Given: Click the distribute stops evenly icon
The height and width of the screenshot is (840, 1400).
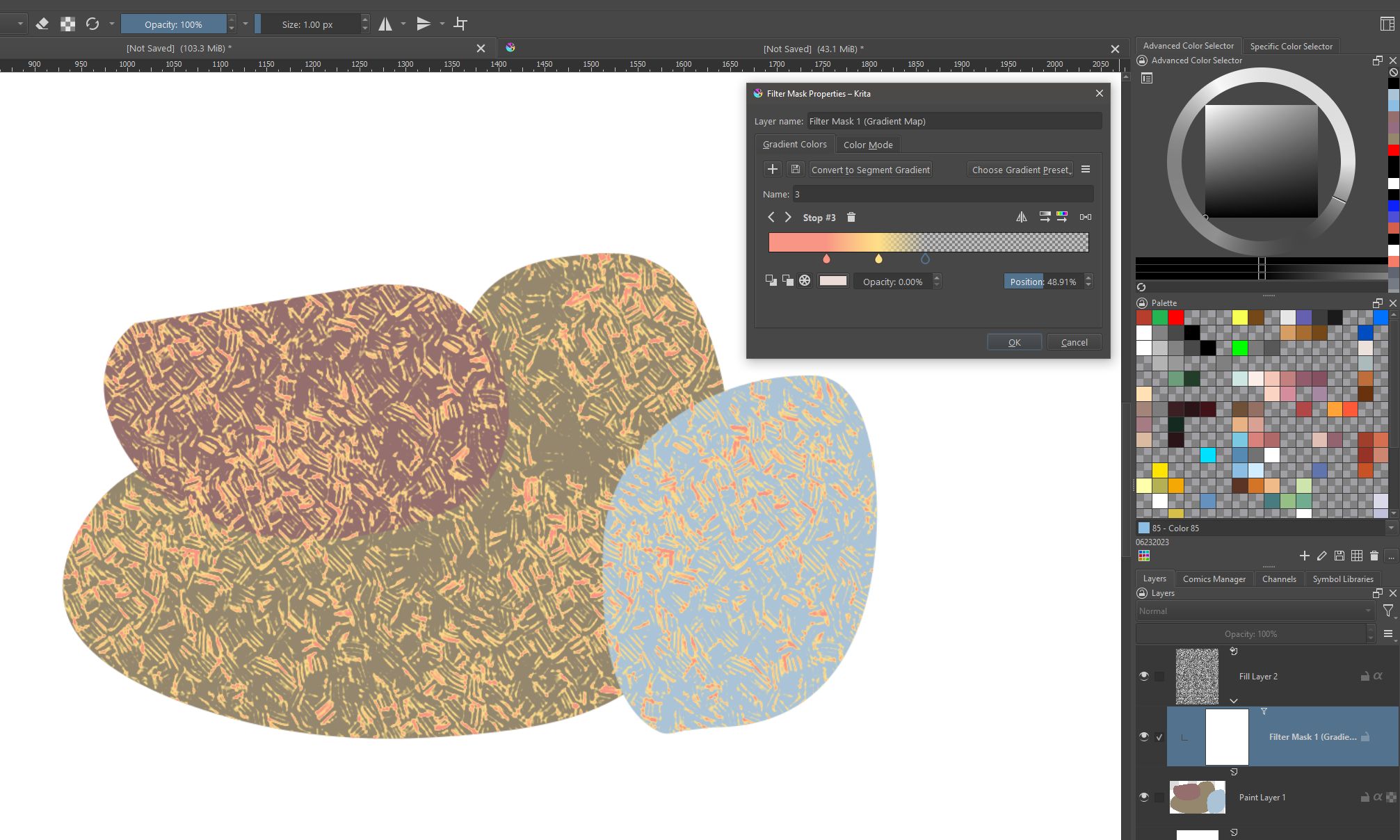Looking at the screenshot, I should [1085, 218].
